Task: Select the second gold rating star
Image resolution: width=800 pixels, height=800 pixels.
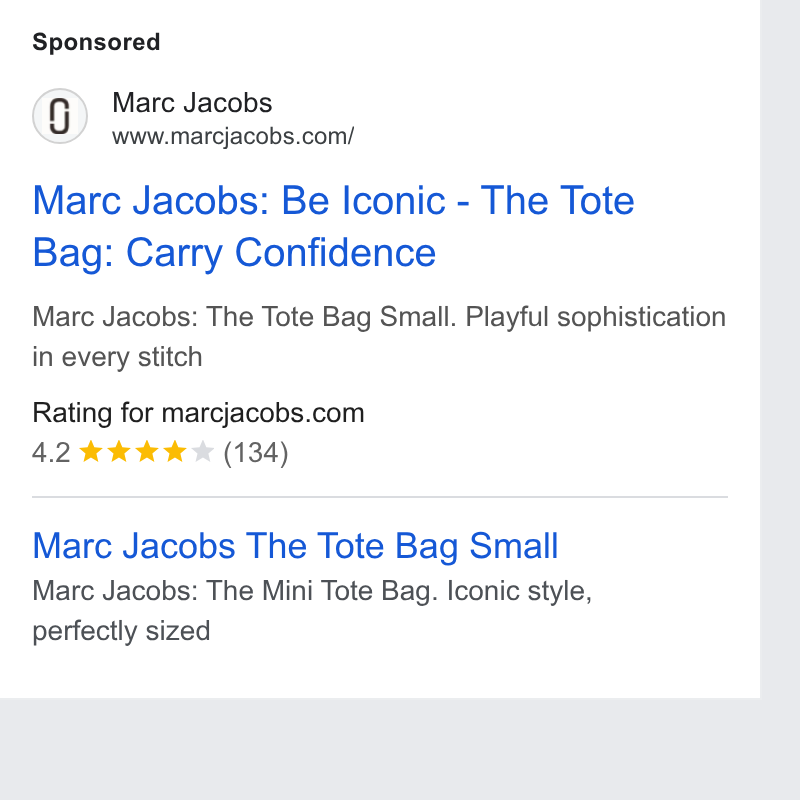Action: [119, 452]
